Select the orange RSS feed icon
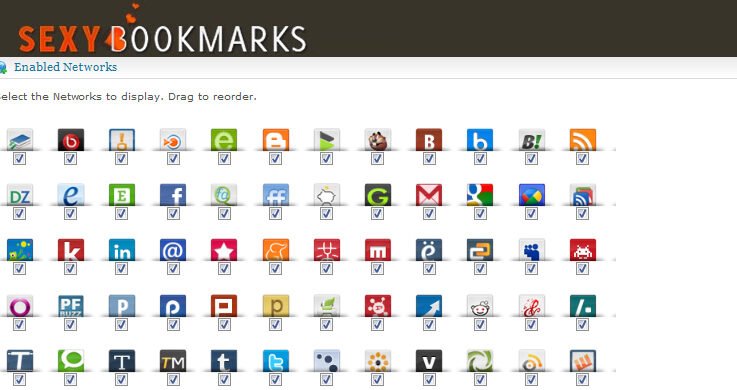 click(x=583, y=140)
